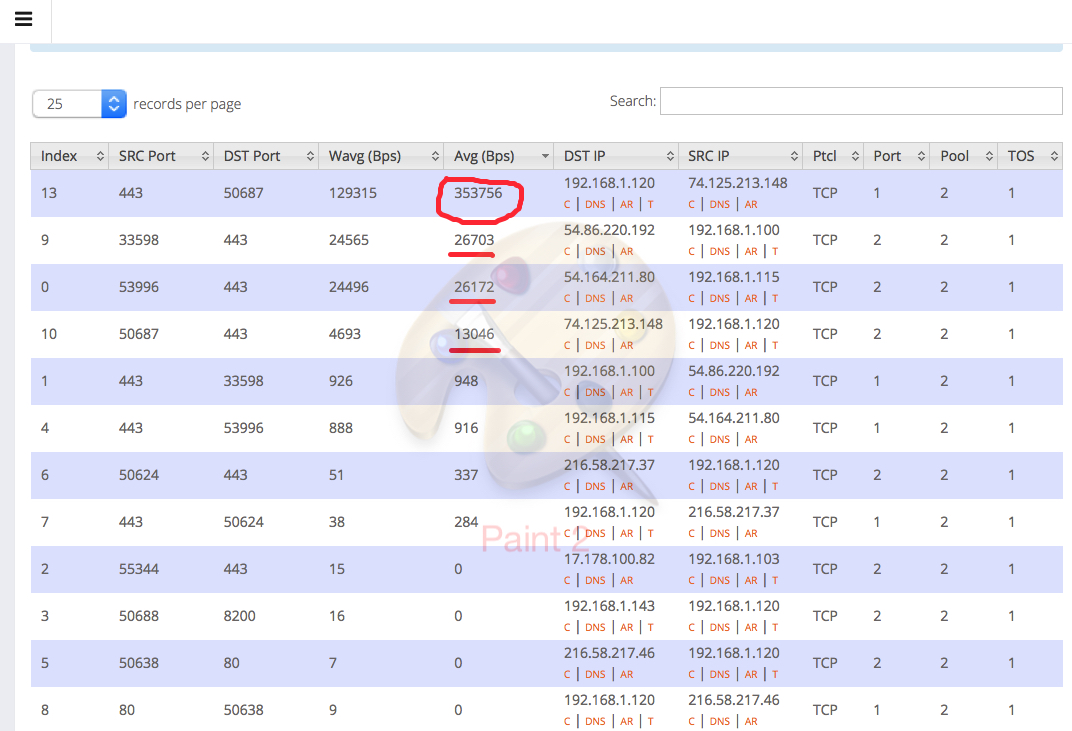Sort table by Pool column
Screen dimensions: 1072x731
(963, 156)
